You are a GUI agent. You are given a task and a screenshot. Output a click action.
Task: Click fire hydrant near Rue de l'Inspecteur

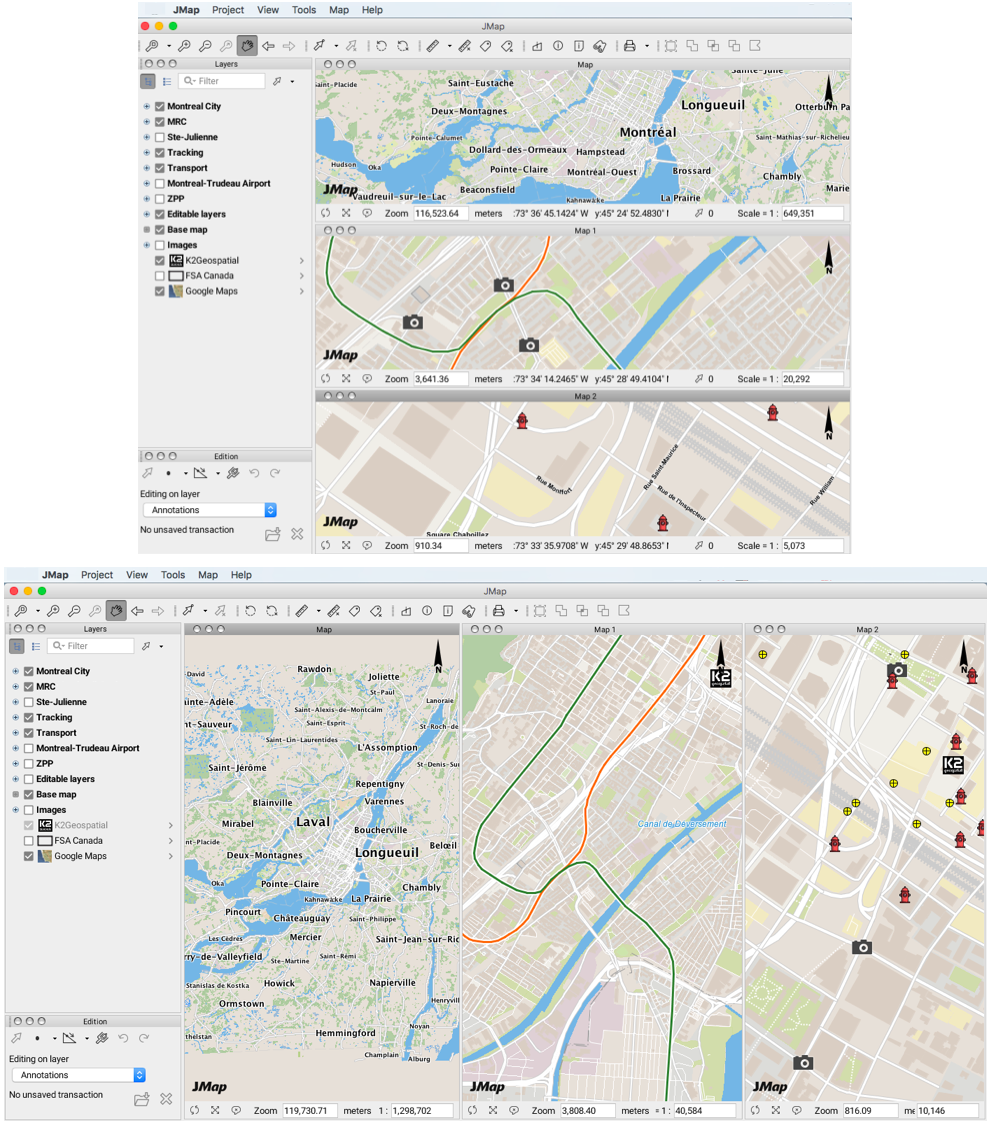click(x=662, y=523)
